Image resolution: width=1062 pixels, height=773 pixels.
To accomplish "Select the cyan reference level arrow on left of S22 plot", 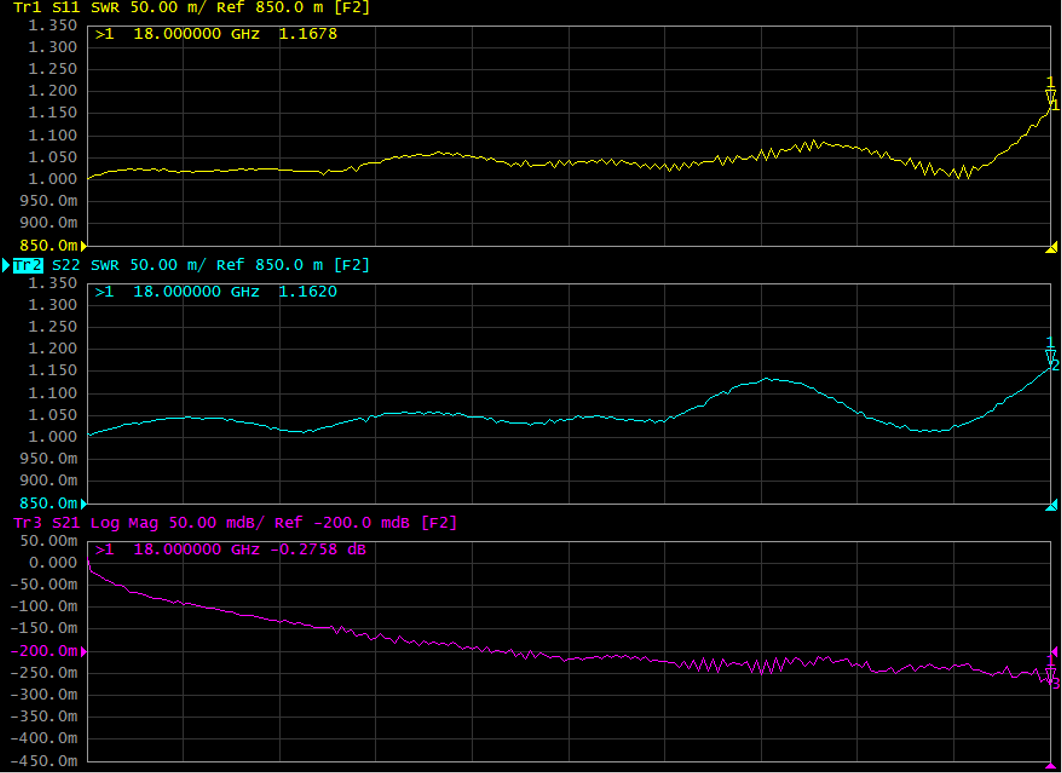I will coord(83,503).
